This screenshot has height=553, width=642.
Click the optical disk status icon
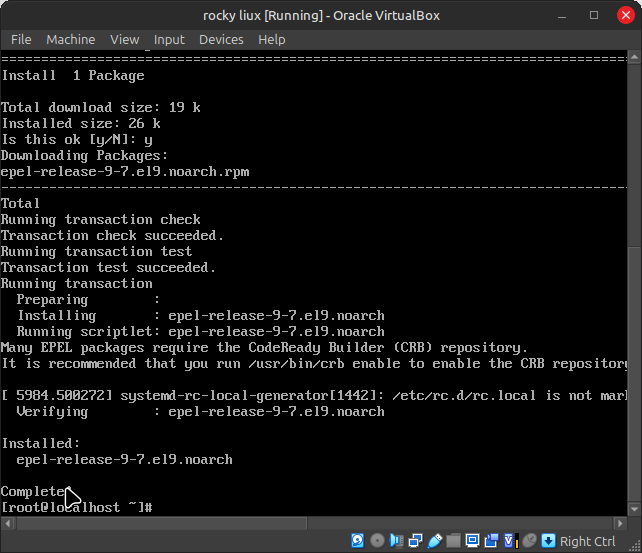(377, 541)
